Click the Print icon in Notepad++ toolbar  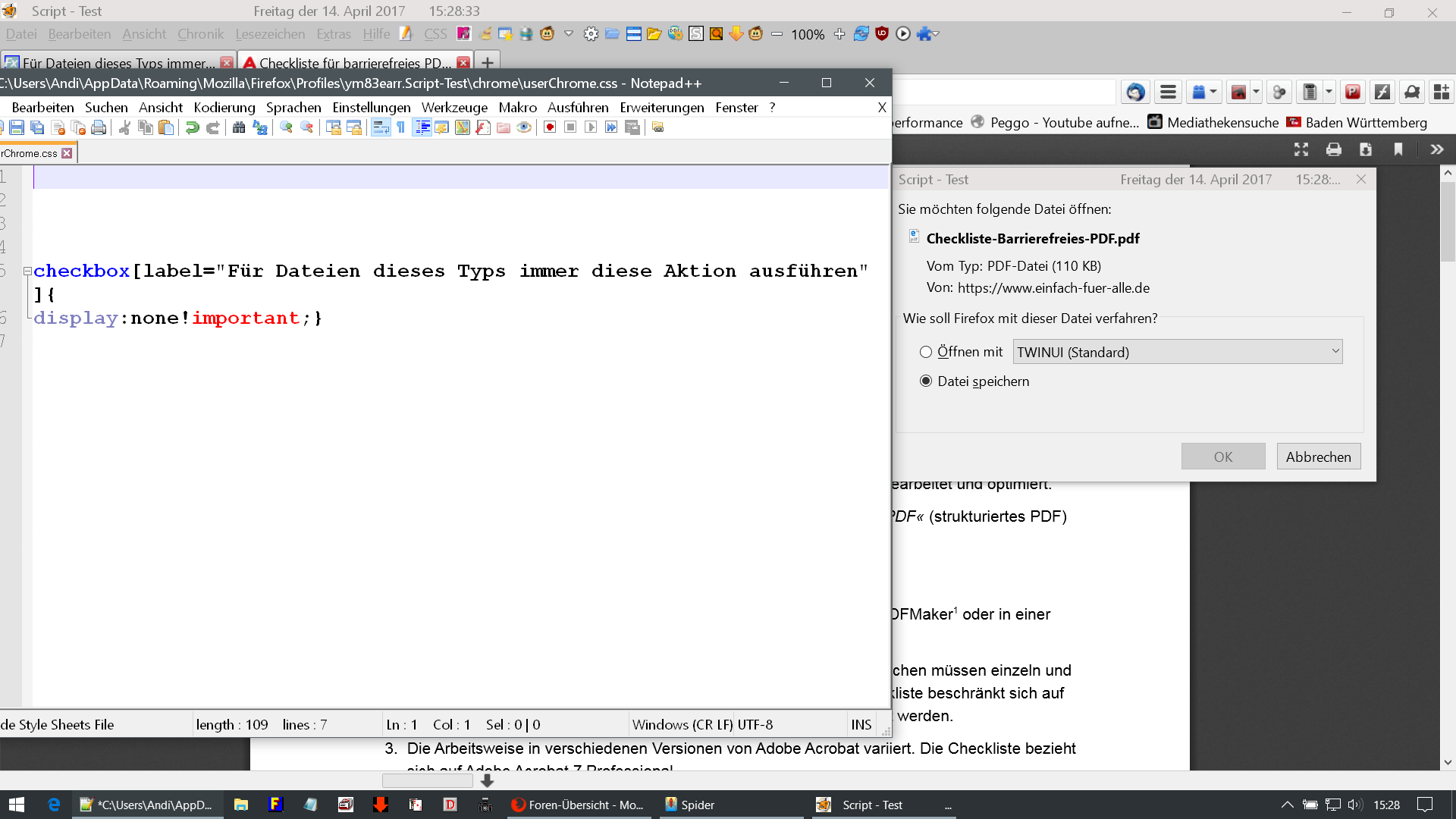(x=99, y=127)
